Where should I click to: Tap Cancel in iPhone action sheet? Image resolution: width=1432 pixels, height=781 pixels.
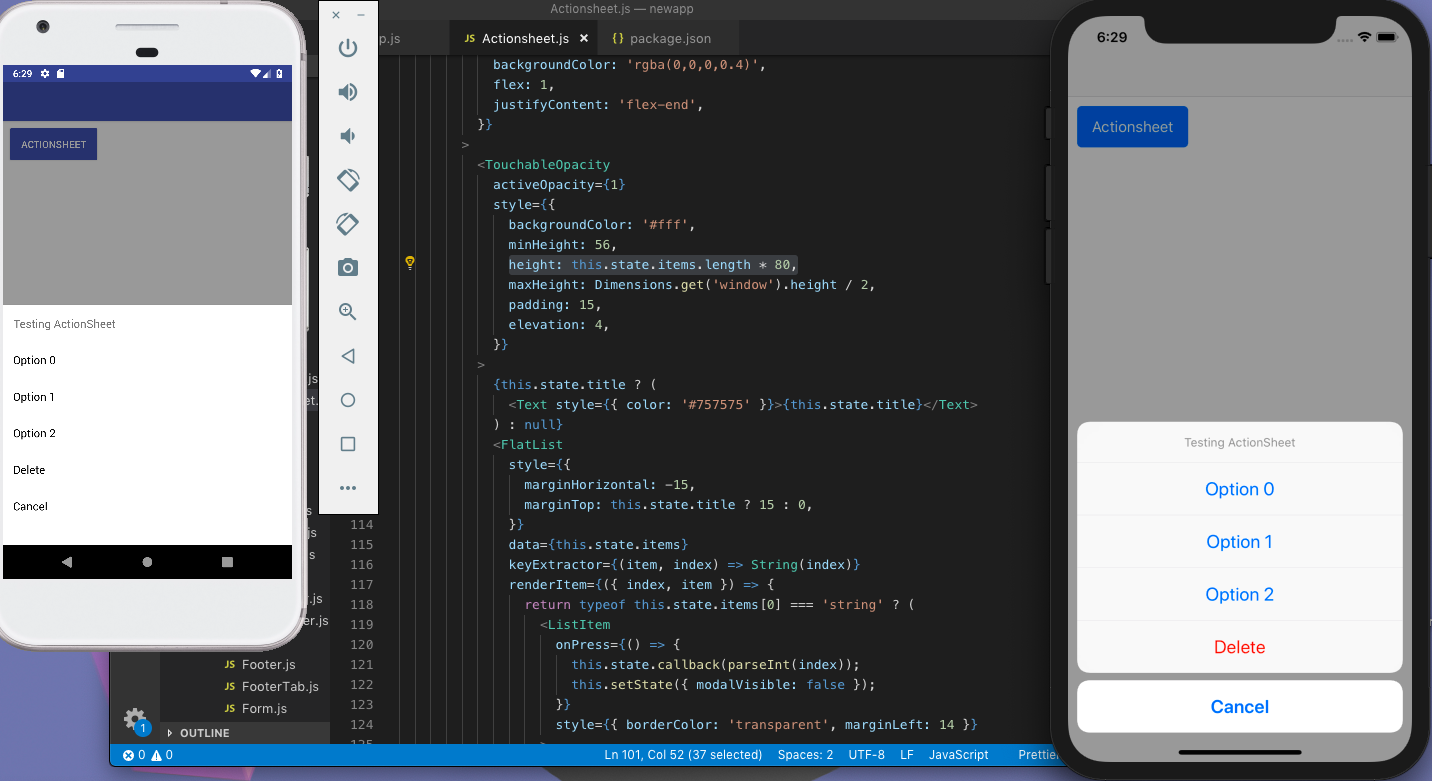[x=1240, y=707]
